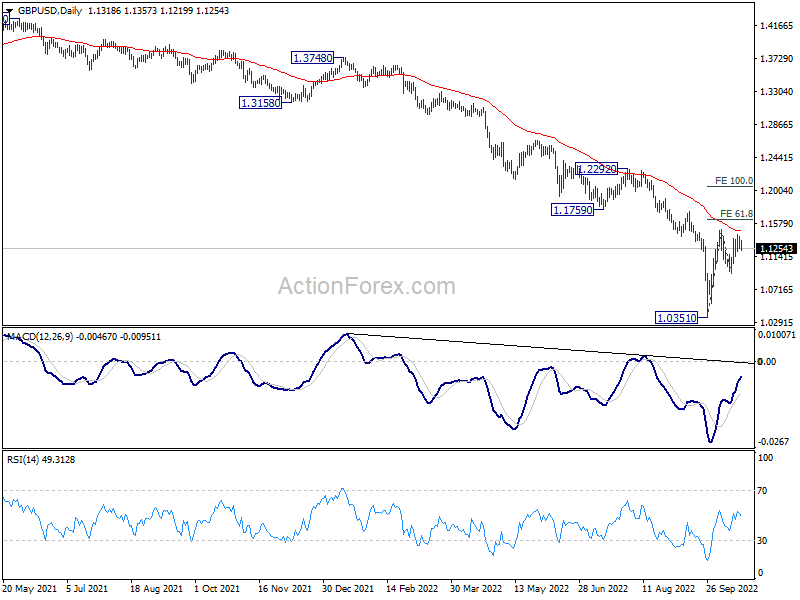Click the 18 Aug 2021 date label

156,589
